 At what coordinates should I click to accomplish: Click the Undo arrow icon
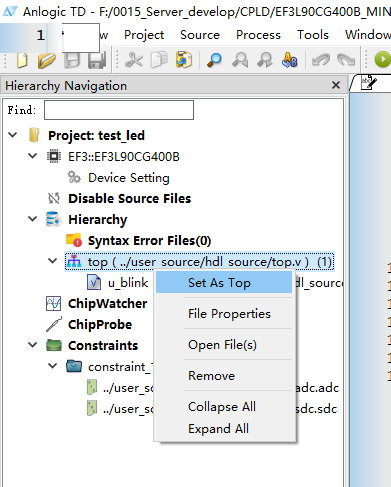320,60
